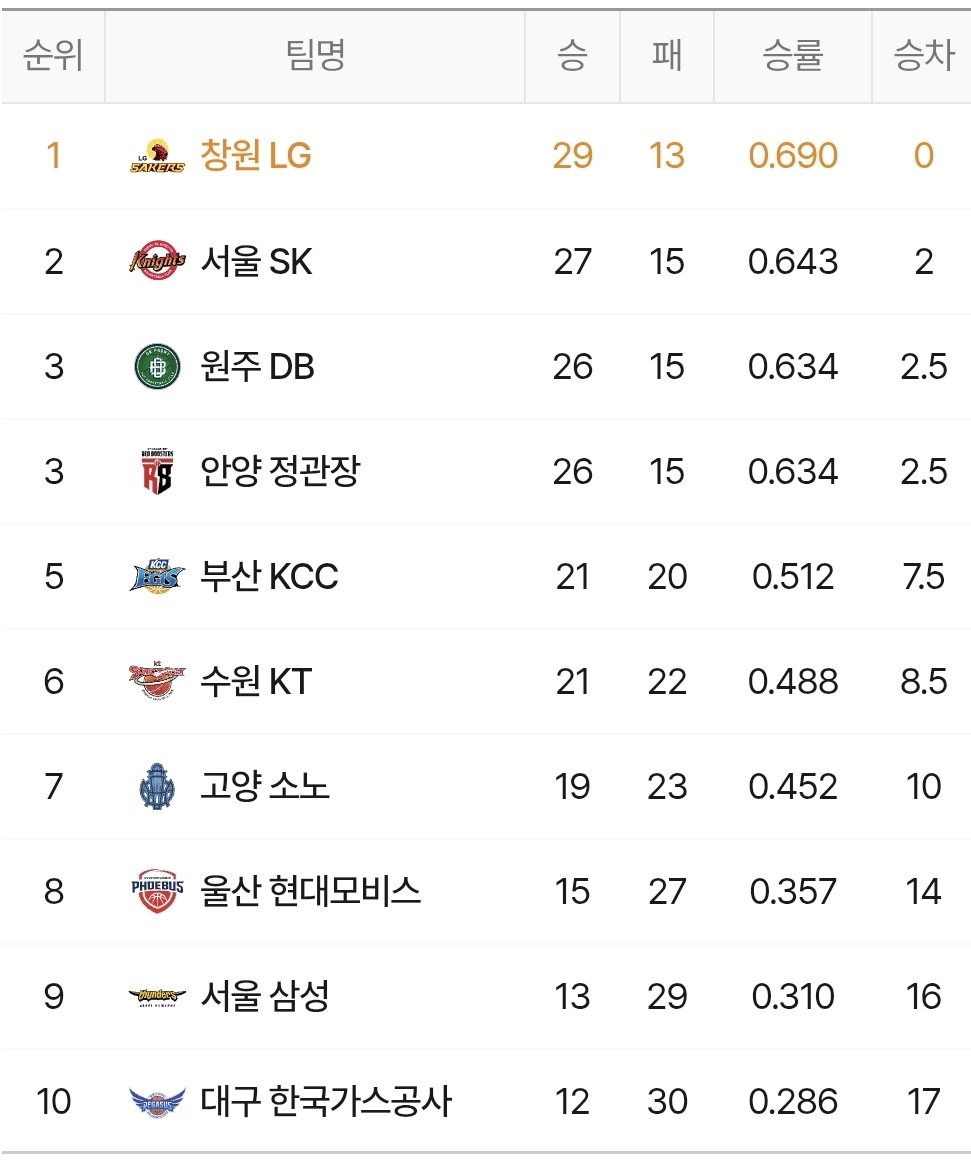971x1161 pixels.
Task: Click the Daegu Pegasus logo
Action: 157,1102
